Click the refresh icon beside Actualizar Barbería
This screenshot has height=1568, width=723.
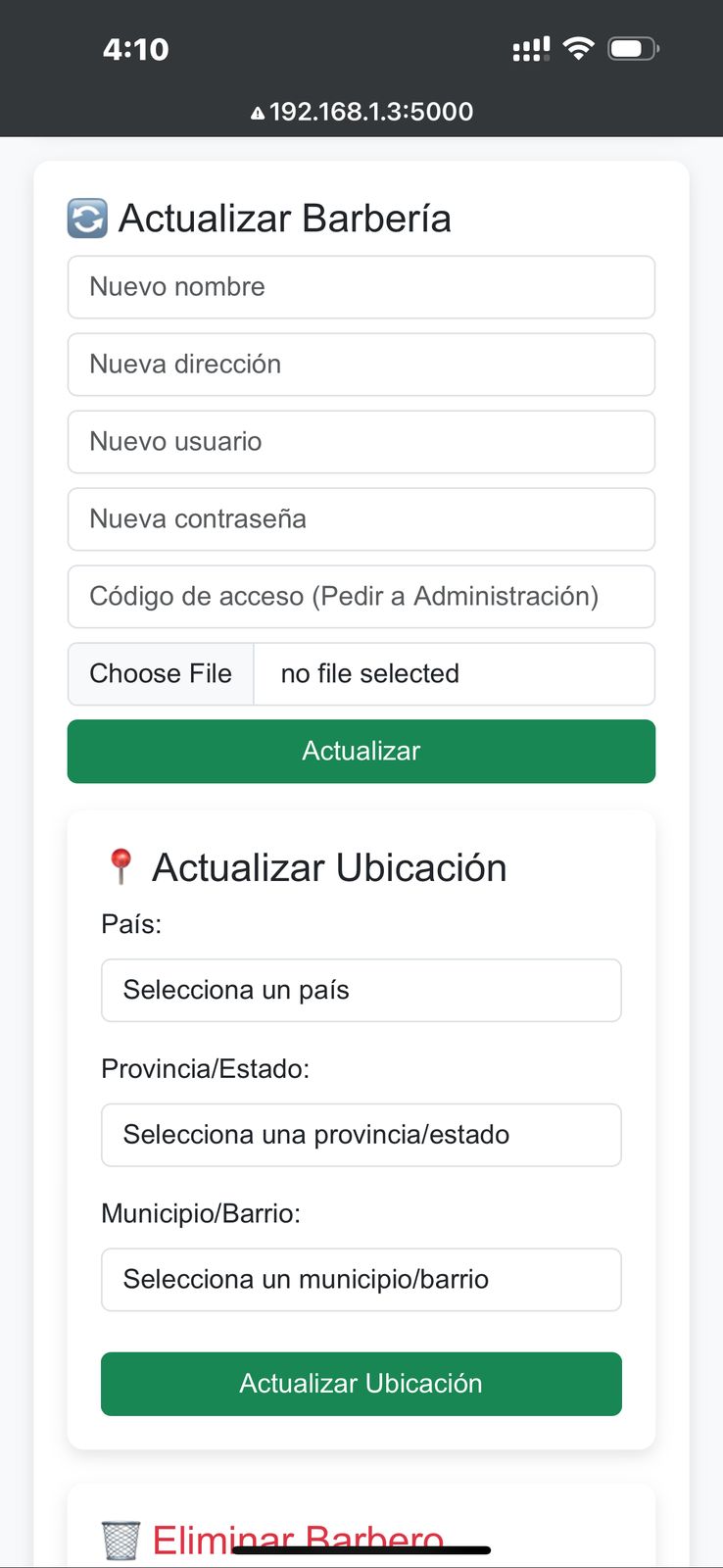[x=87, y=219]
